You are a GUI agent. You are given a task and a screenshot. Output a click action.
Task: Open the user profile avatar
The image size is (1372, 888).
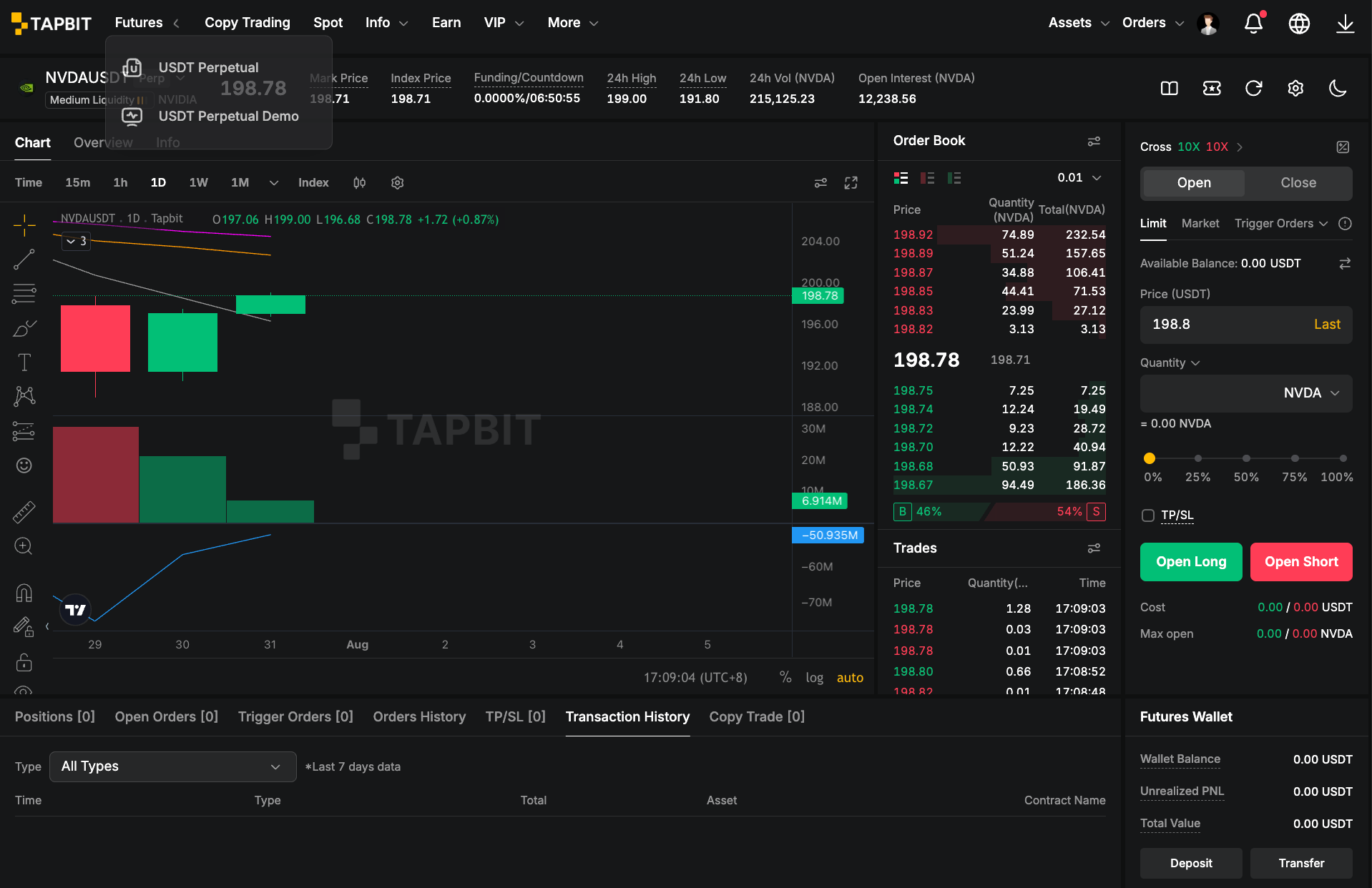pyautogui.click(x=1208, y=23)
